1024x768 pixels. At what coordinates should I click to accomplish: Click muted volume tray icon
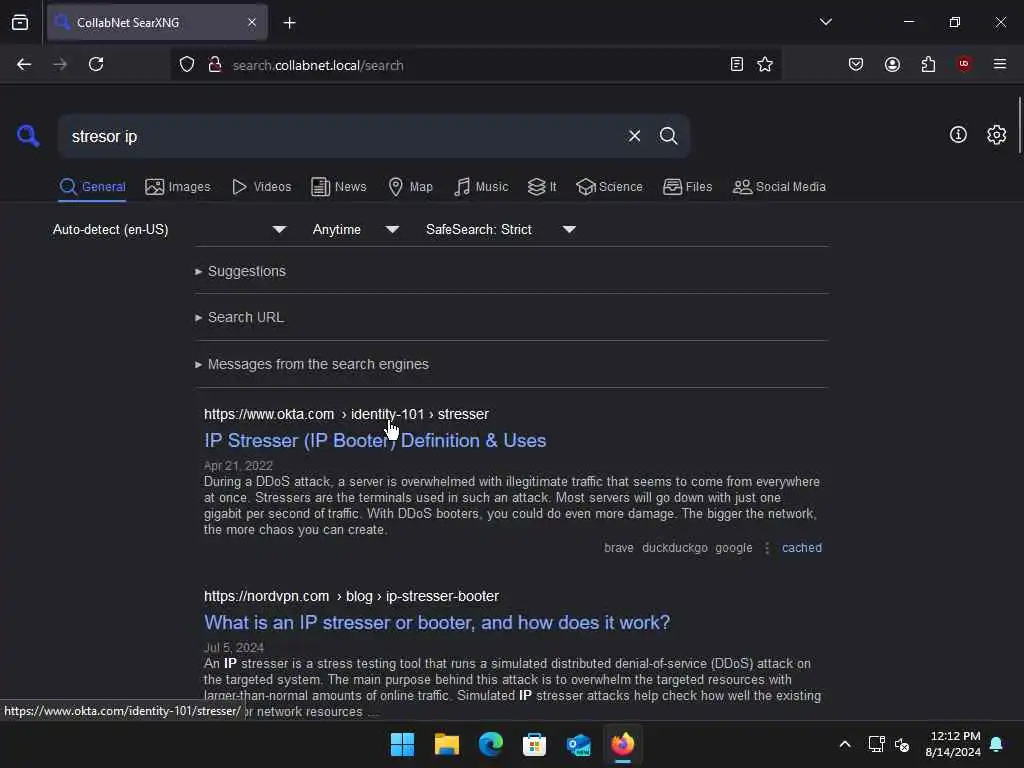(x=902, y=744)
